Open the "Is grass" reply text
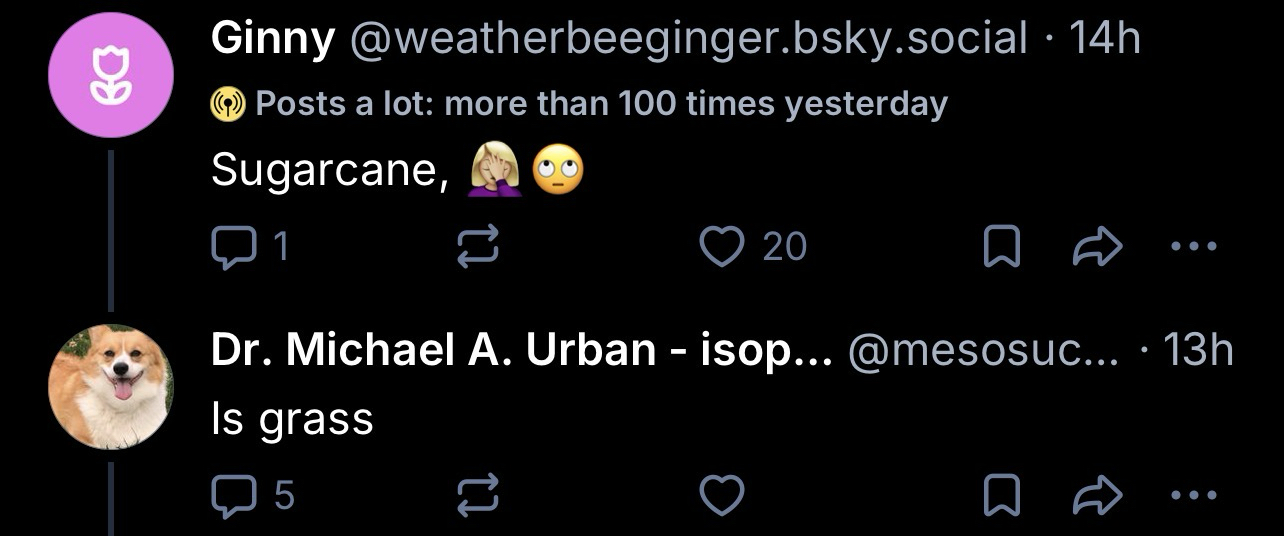1284x536 pixels. (291, 419)
